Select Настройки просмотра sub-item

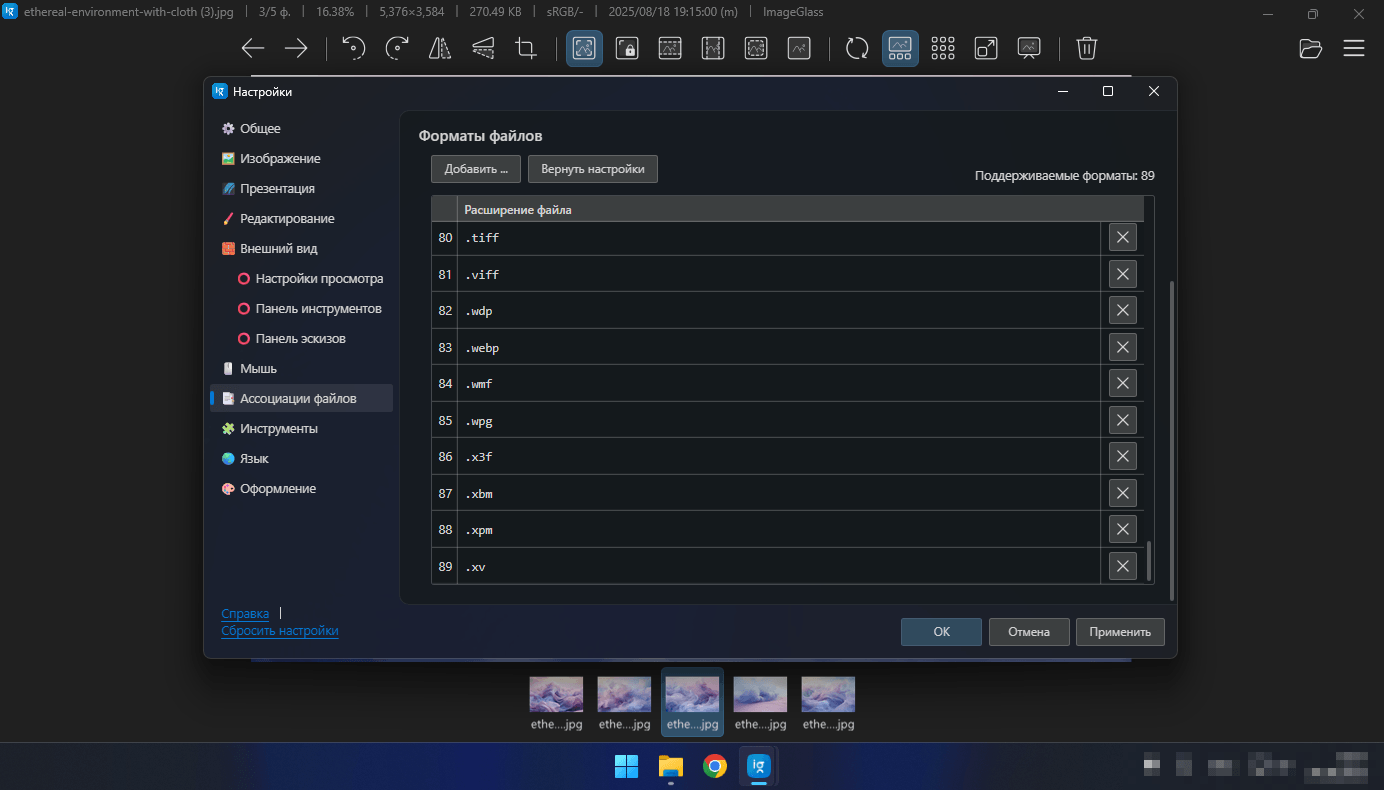click(310, 279)
